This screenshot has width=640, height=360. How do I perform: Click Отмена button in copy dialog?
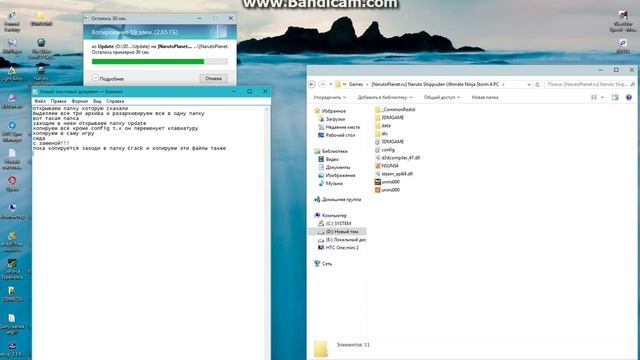pos(213,78)
